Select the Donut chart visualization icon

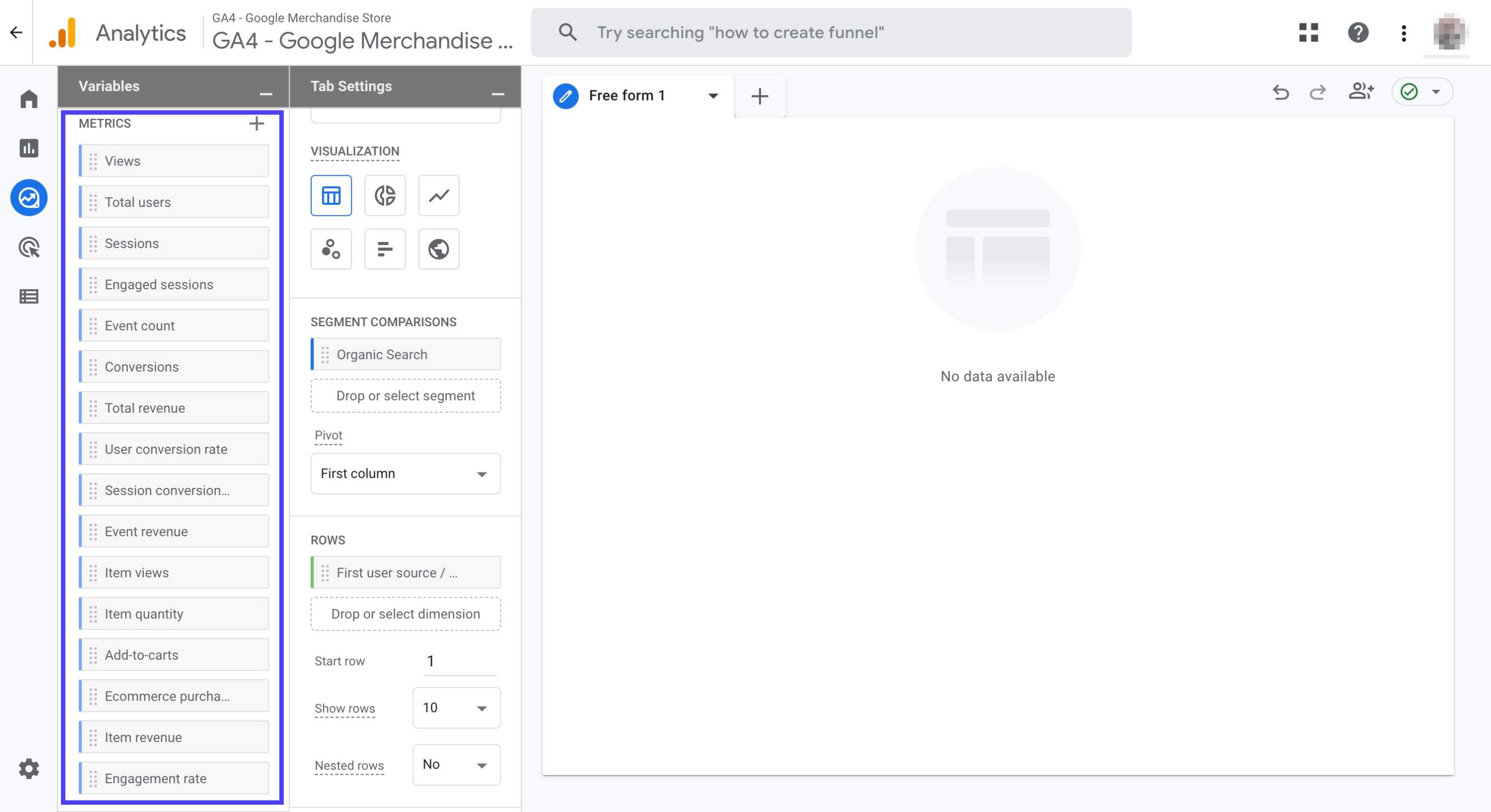coord(385,195)
